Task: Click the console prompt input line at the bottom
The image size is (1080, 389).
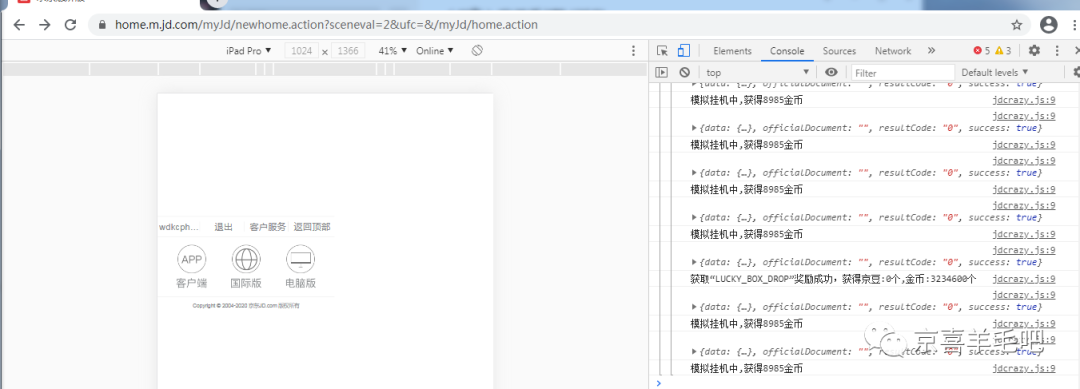Action: pos(868,383)
